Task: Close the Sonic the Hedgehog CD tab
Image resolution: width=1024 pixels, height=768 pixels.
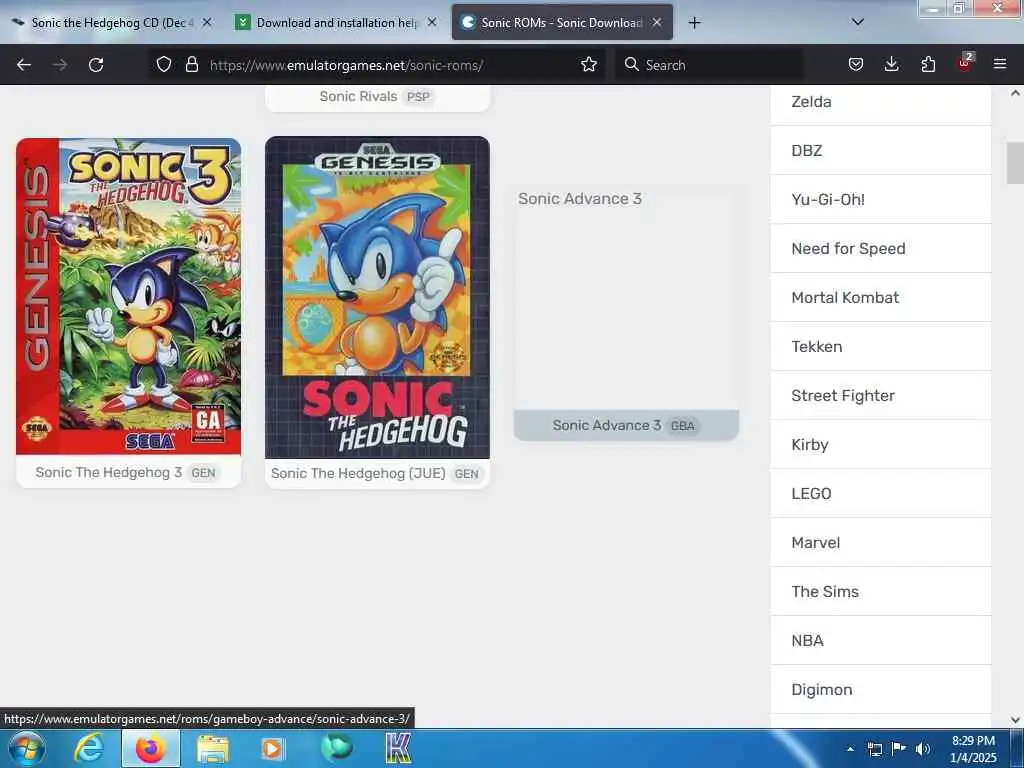Action: click(x=207, y=22)
